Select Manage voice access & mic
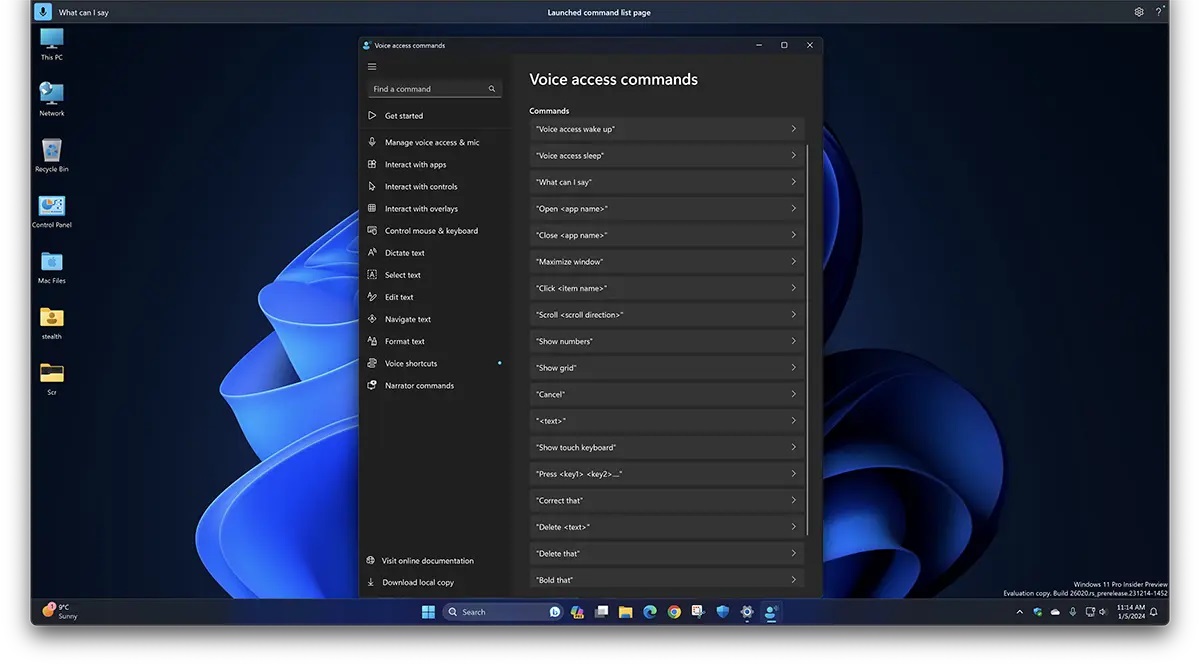1200x666 pixels. click(432, 143)
